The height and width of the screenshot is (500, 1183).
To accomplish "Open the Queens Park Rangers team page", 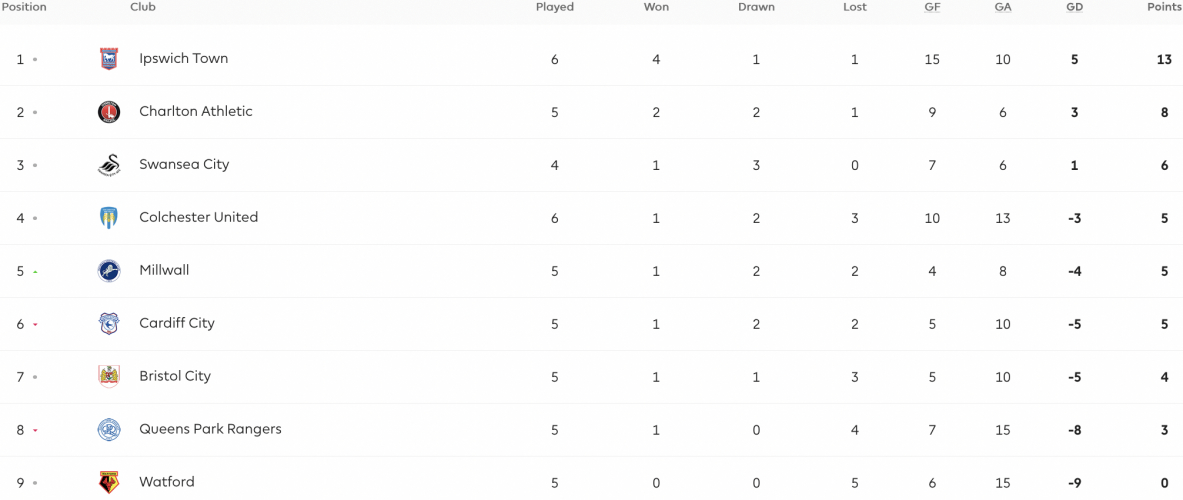I will pyautogui.click(x=210, y=429).
